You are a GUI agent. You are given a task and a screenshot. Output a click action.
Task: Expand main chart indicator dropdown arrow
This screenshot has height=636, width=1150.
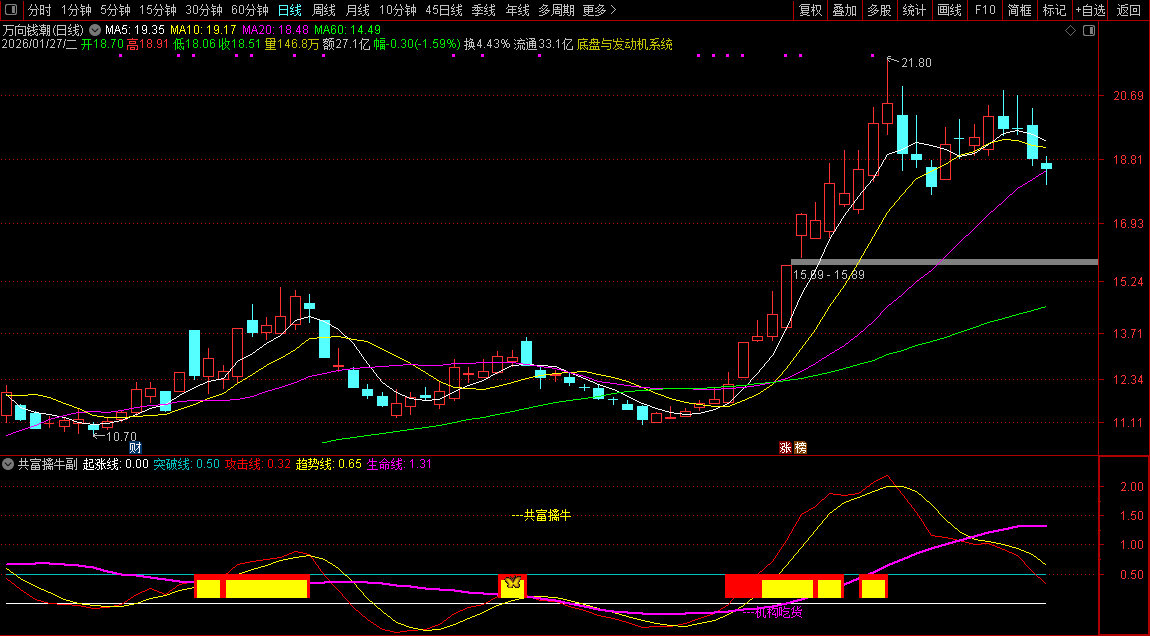(95, 30)
